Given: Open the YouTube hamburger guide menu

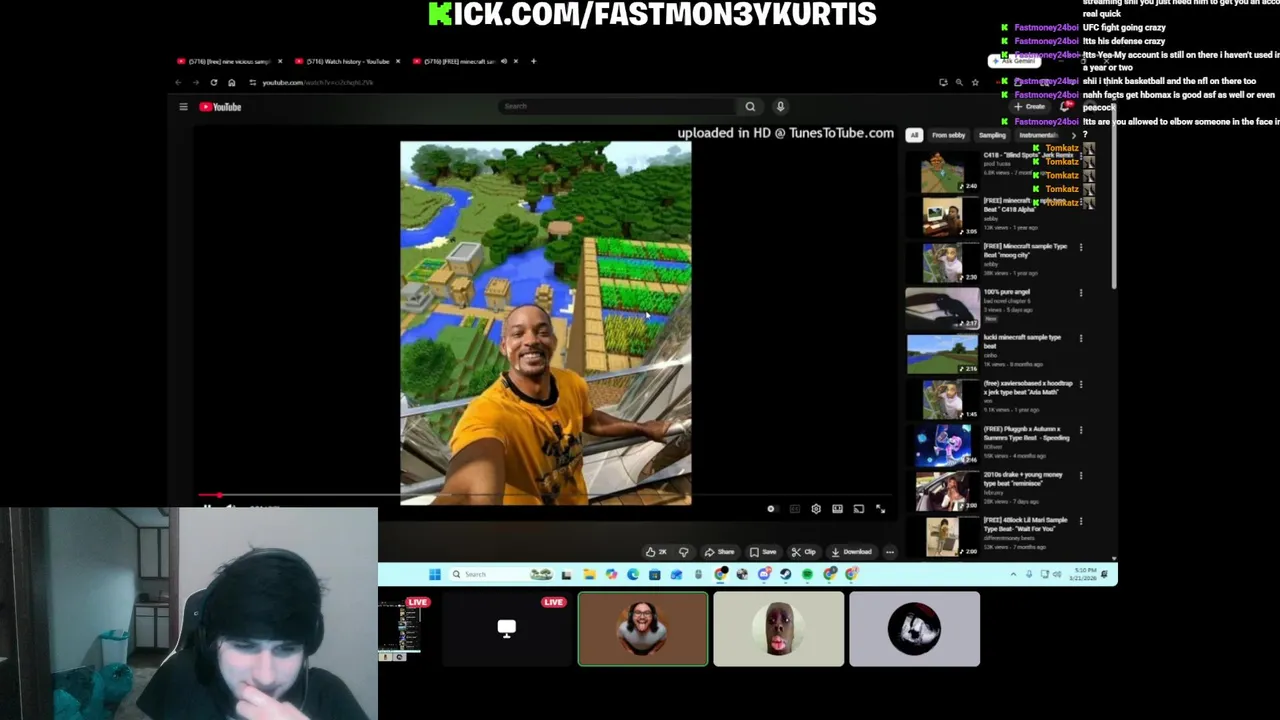Looking at the screenshot, I should (x=183, y=107).
